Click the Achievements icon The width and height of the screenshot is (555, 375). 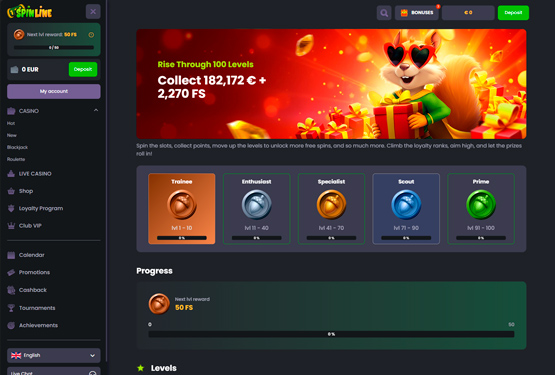[x=11, y=325]
